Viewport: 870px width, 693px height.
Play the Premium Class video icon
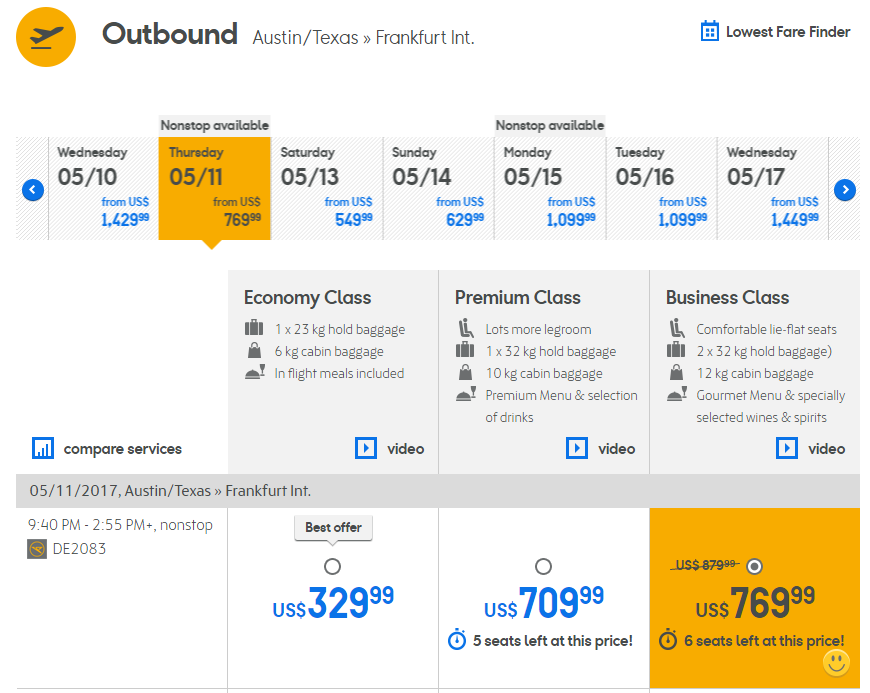577,448
